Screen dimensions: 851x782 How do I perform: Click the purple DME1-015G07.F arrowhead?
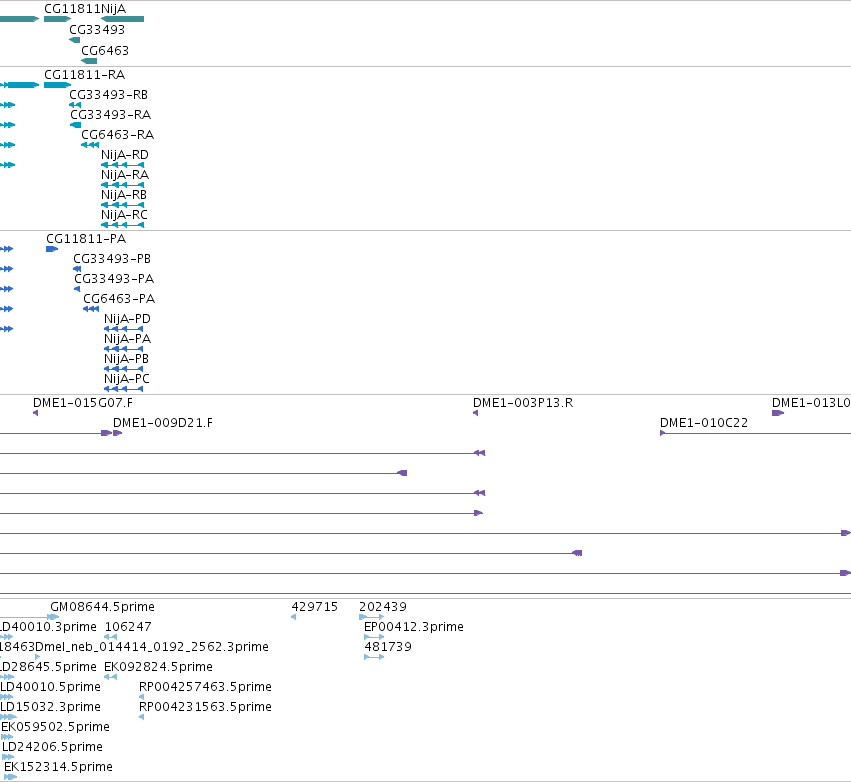(x=35, y=414)
